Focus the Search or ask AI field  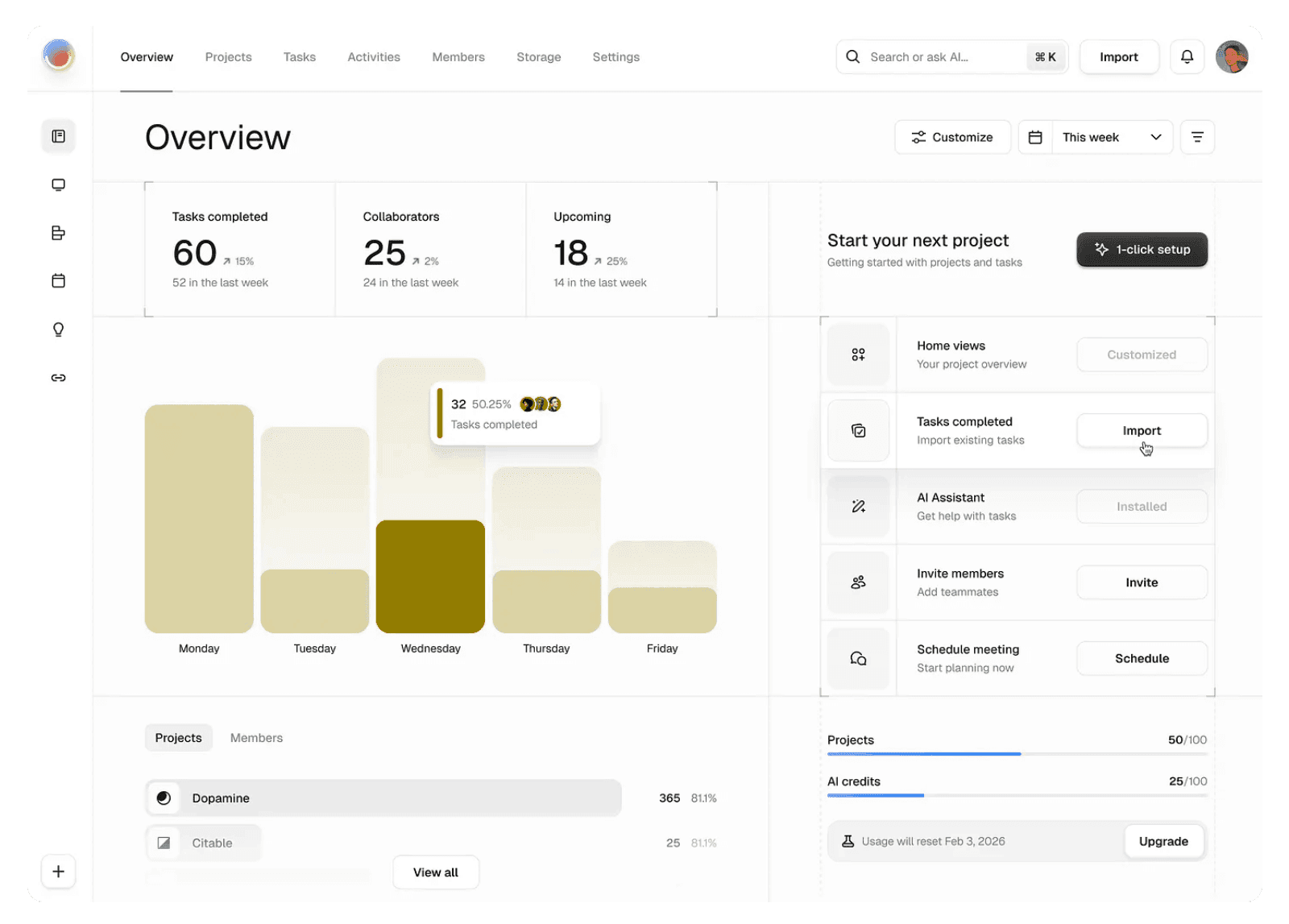952,57
